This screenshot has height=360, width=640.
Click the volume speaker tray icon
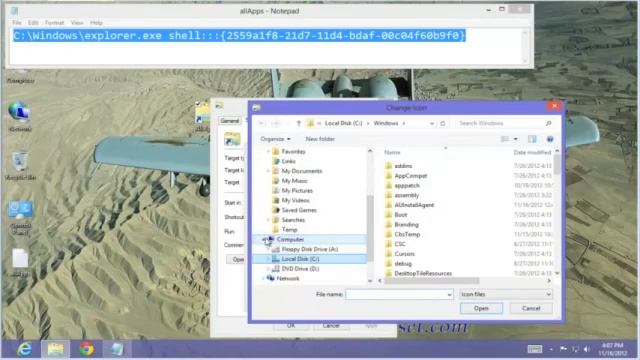(587, 349)
